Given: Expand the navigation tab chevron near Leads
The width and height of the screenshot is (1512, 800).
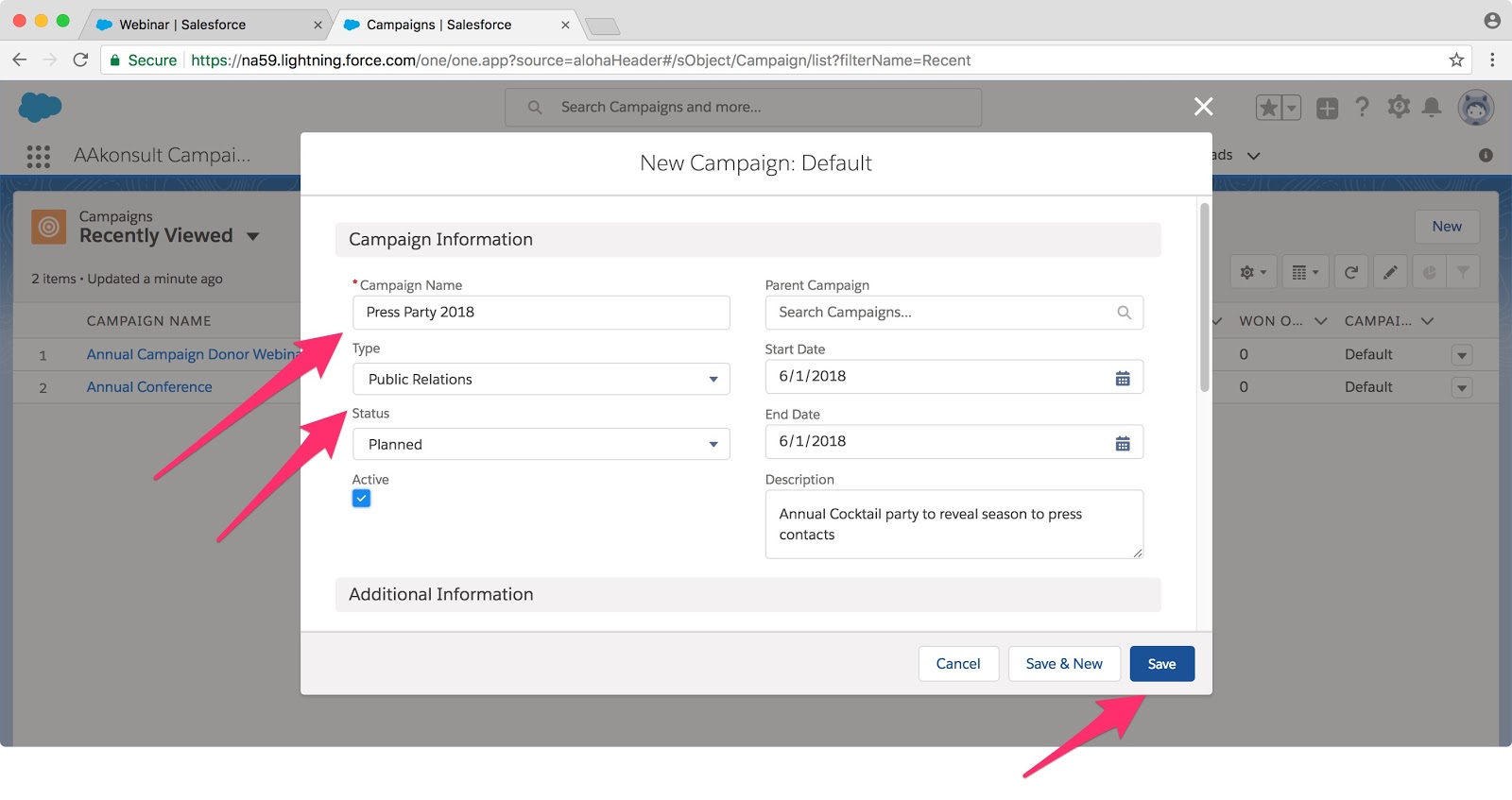Looking at the screenshot, I should click(1253, 156).
